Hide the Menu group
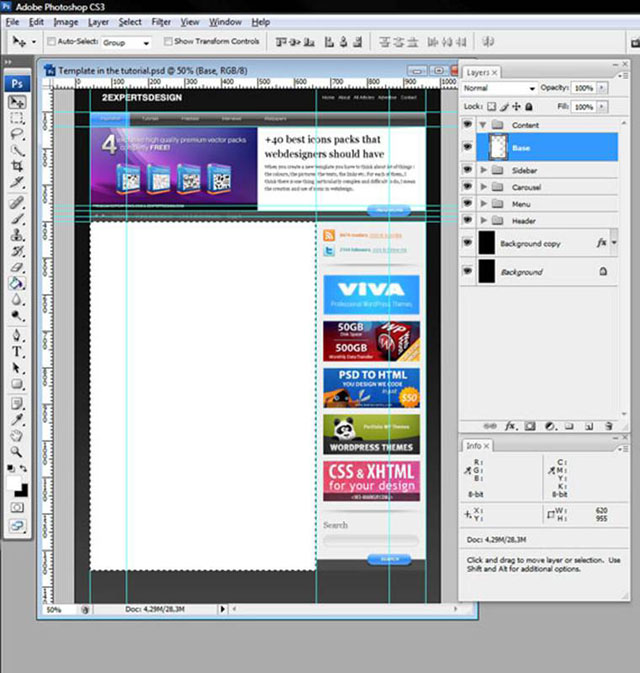This screenshot has height=673, width=640. [x=467, y=203]
